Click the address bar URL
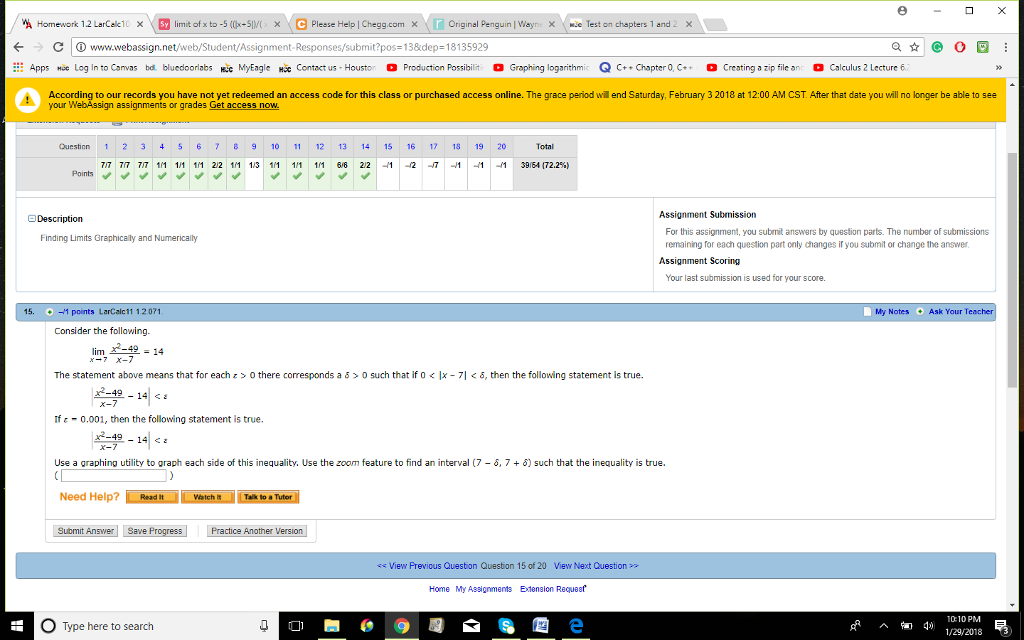Image resolution: width=1024 pixels, height=640 pixels. pyautogui.click(x=289, y=47)
